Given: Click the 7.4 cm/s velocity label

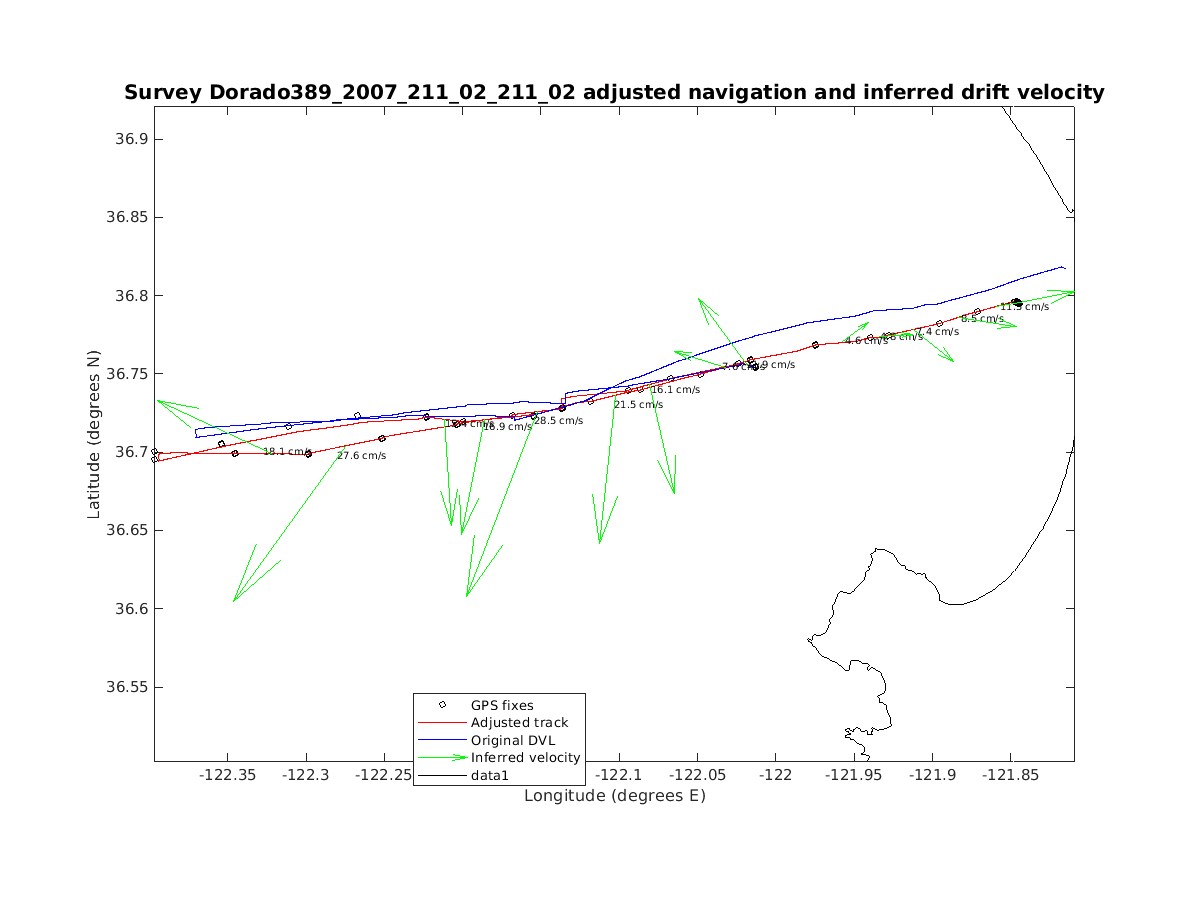Looking at the screenshot, I should 938,332.
